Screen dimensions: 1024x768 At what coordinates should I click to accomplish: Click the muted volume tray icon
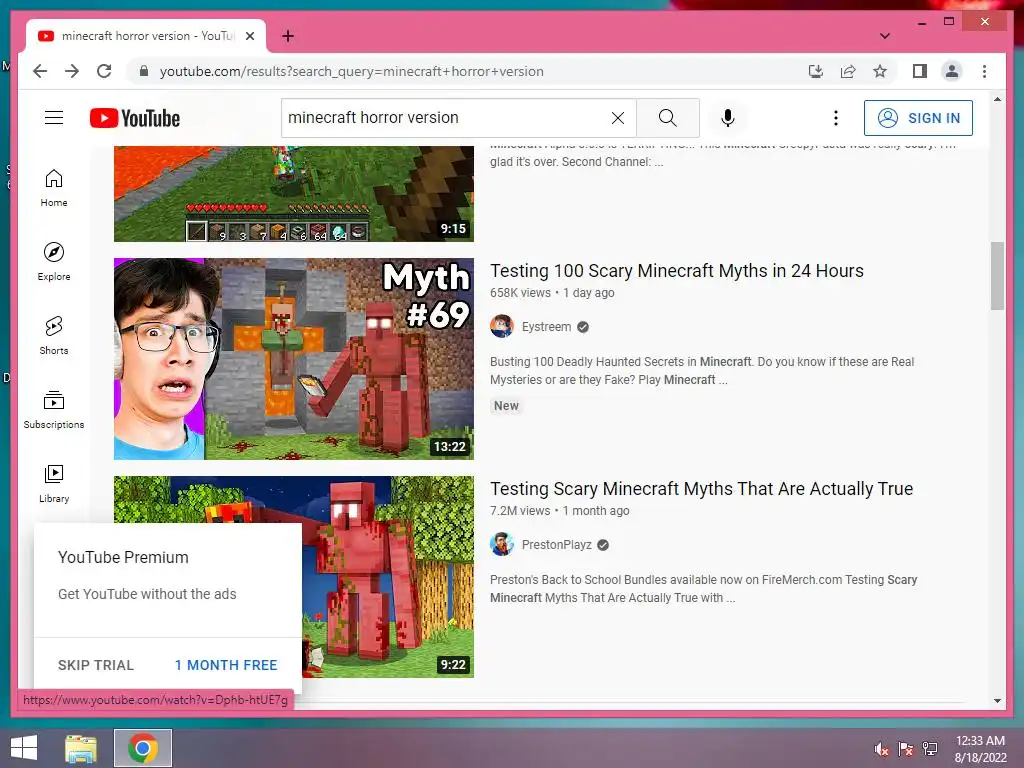[x=882, y=749]
